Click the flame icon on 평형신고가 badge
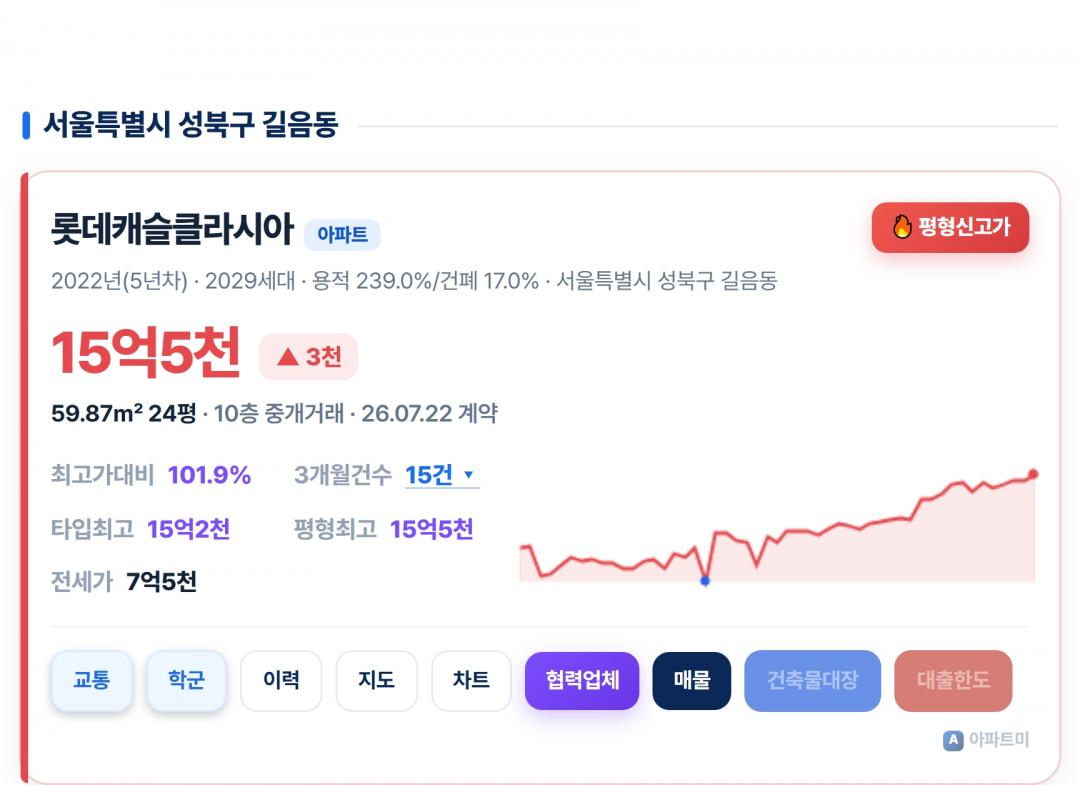This screenshot has height=785, width=1080. coord(902,227)
